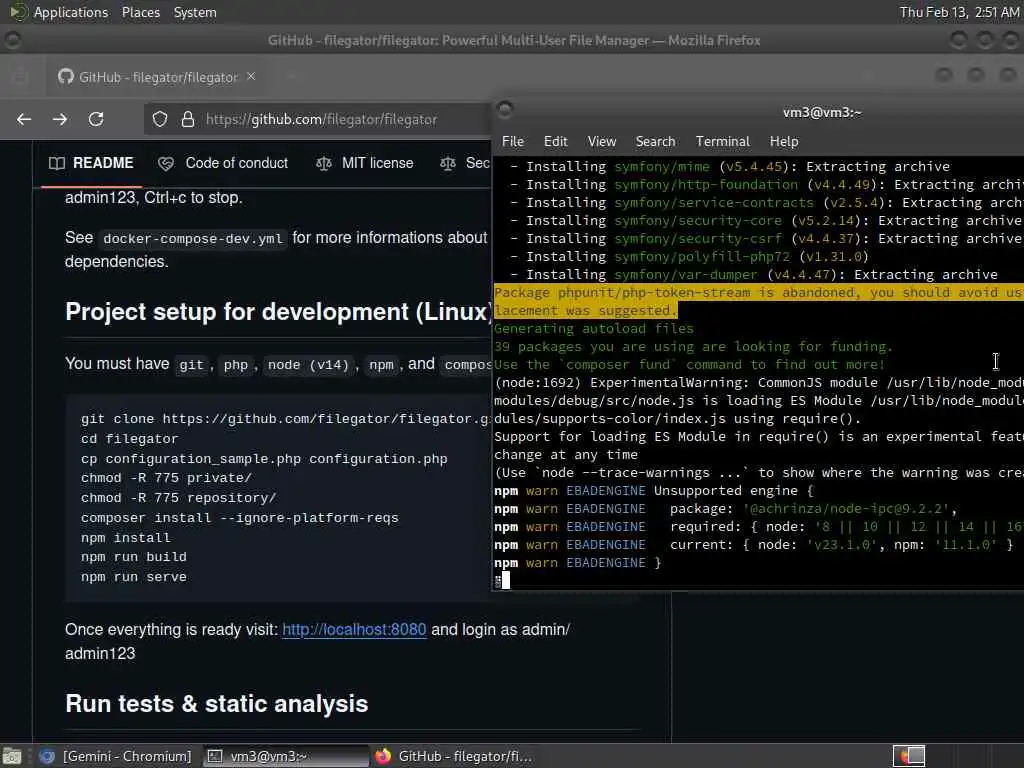1024x768 pixels.
Task: Open the Places menu
Action: 140,12
